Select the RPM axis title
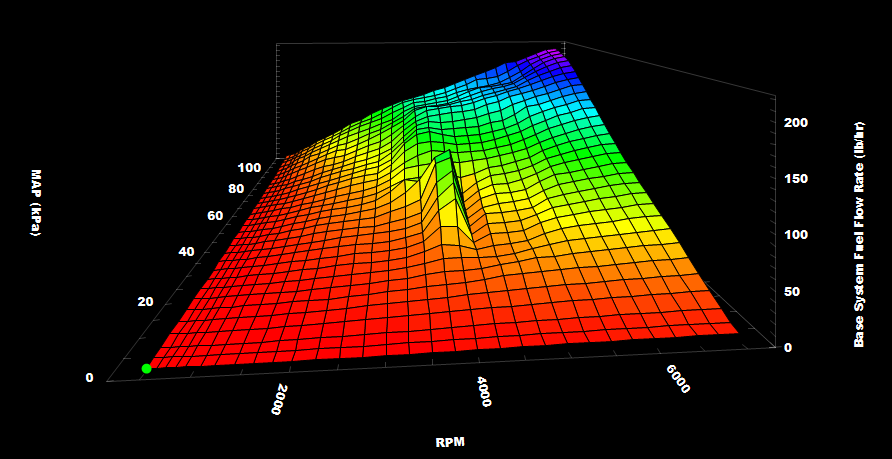The height and width of the screenshot is (459, 892). (449, 441)
